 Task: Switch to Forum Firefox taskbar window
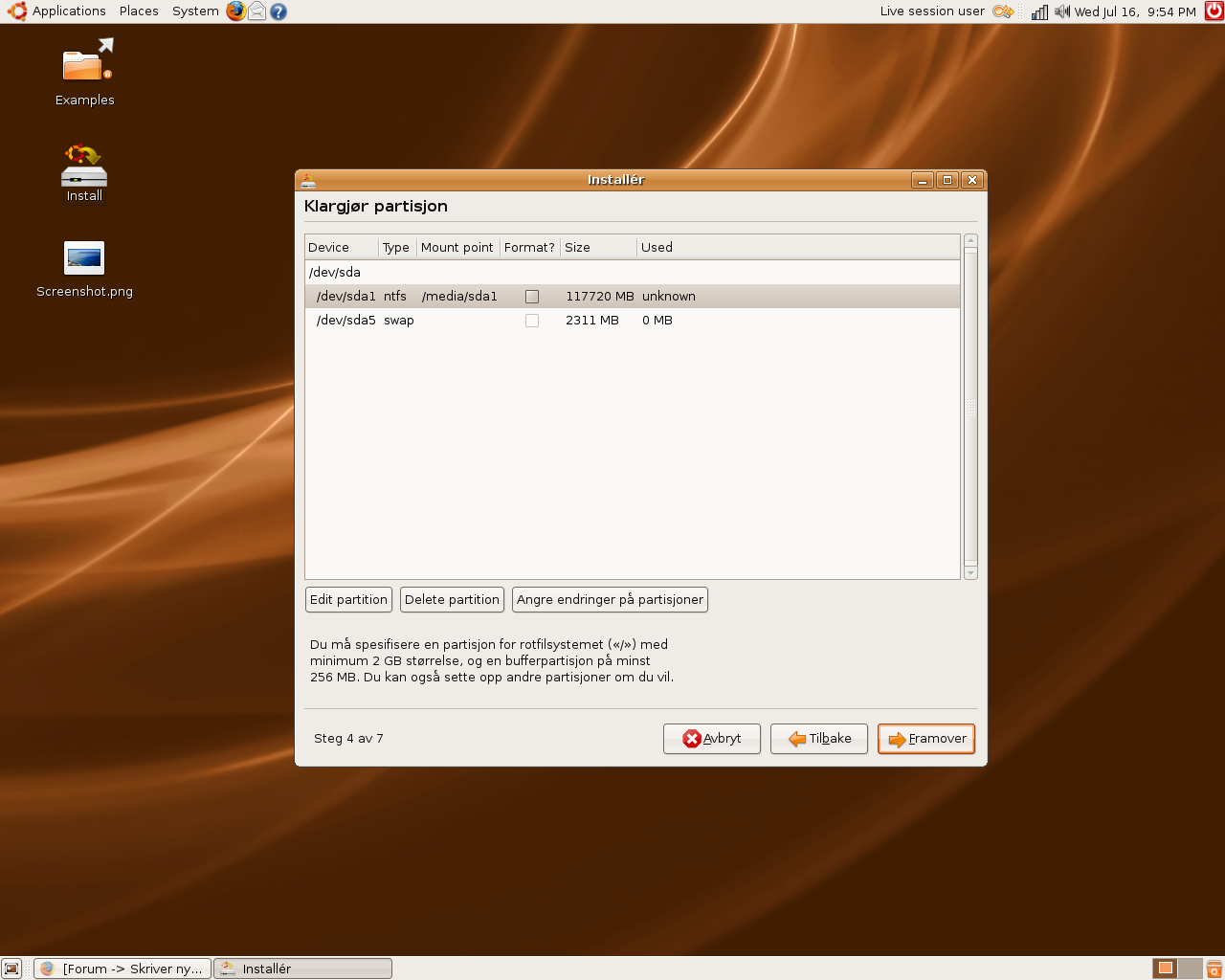(122, 969)
